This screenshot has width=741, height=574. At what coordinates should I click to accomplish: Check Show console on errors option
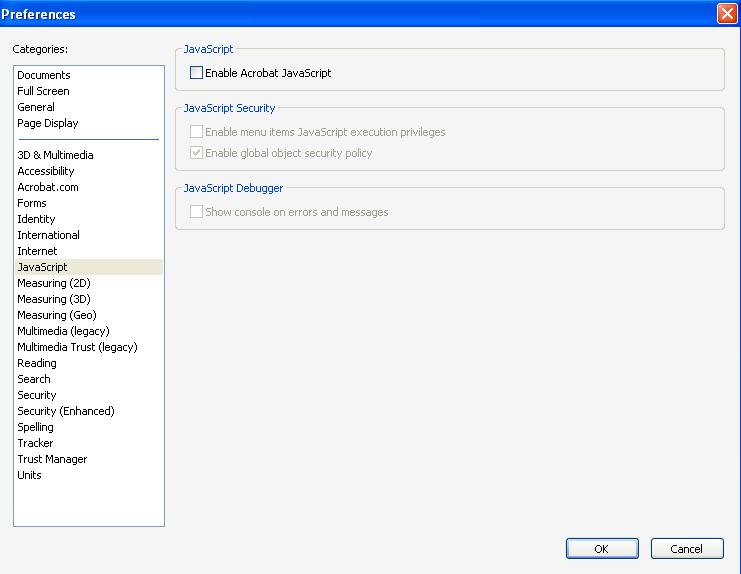196,212
